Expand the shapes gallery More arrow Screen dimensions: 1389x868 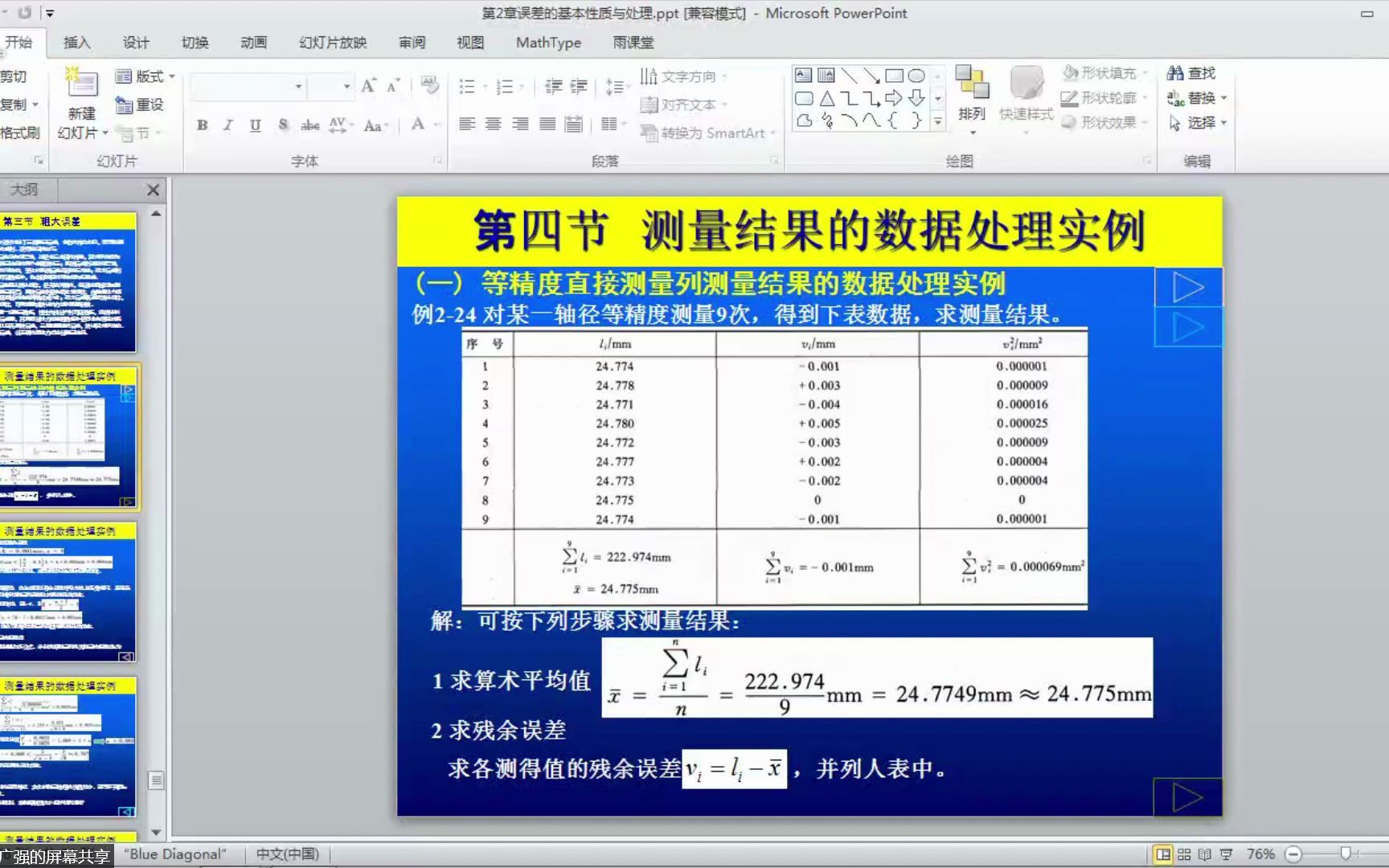pyautogui.click(x=937, y=121)
